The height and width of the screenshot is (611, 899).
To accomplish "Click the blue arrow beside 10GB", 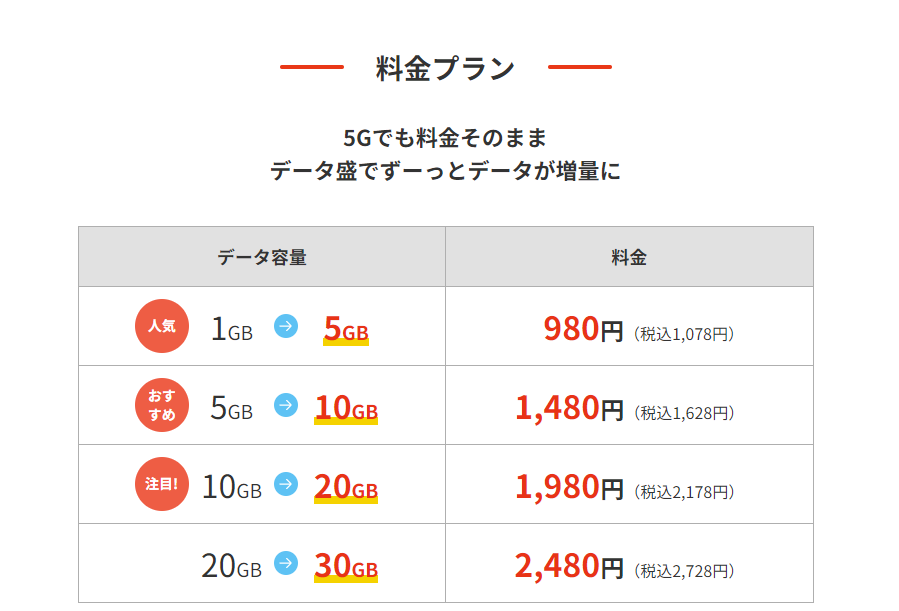I will tap(286, 484).
